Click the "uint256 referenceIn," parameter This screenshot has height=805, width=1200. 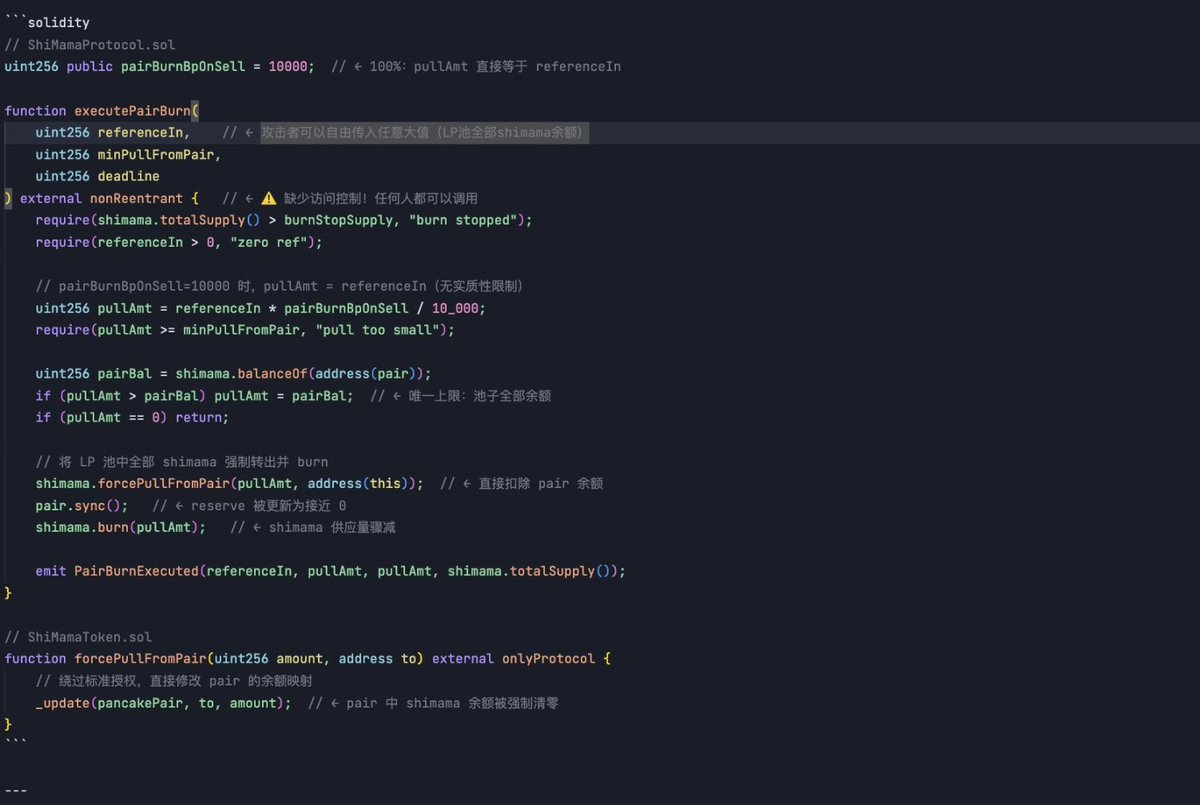(113, 133)
